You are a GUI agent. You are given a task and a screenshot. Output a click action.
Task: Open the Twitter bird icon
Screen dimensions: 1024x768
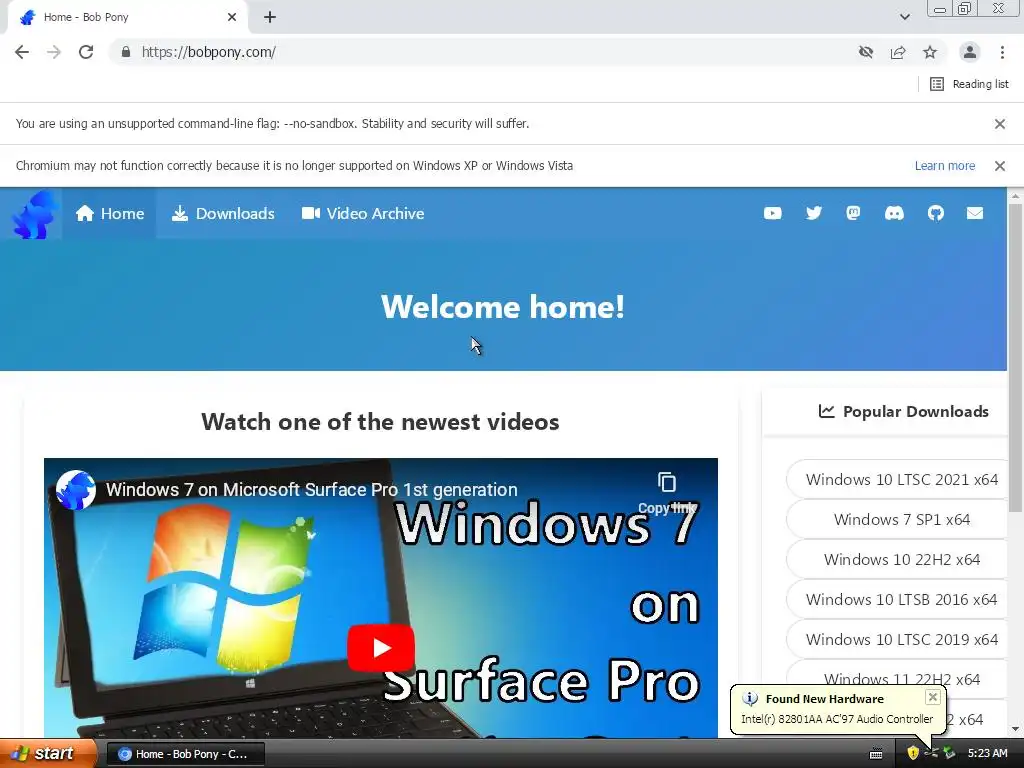(814, 214)
